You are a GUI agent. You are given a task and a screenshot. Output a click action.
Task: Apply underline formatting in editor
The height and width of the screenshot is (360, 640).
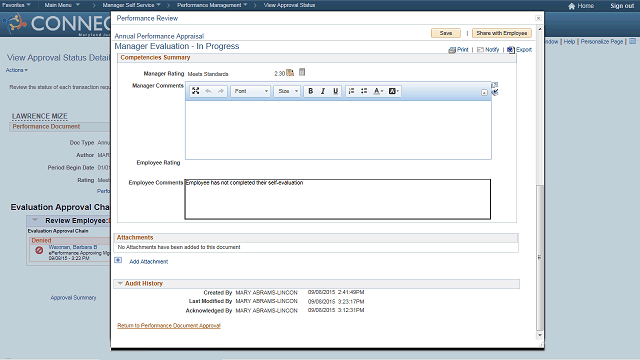(336, 91)
